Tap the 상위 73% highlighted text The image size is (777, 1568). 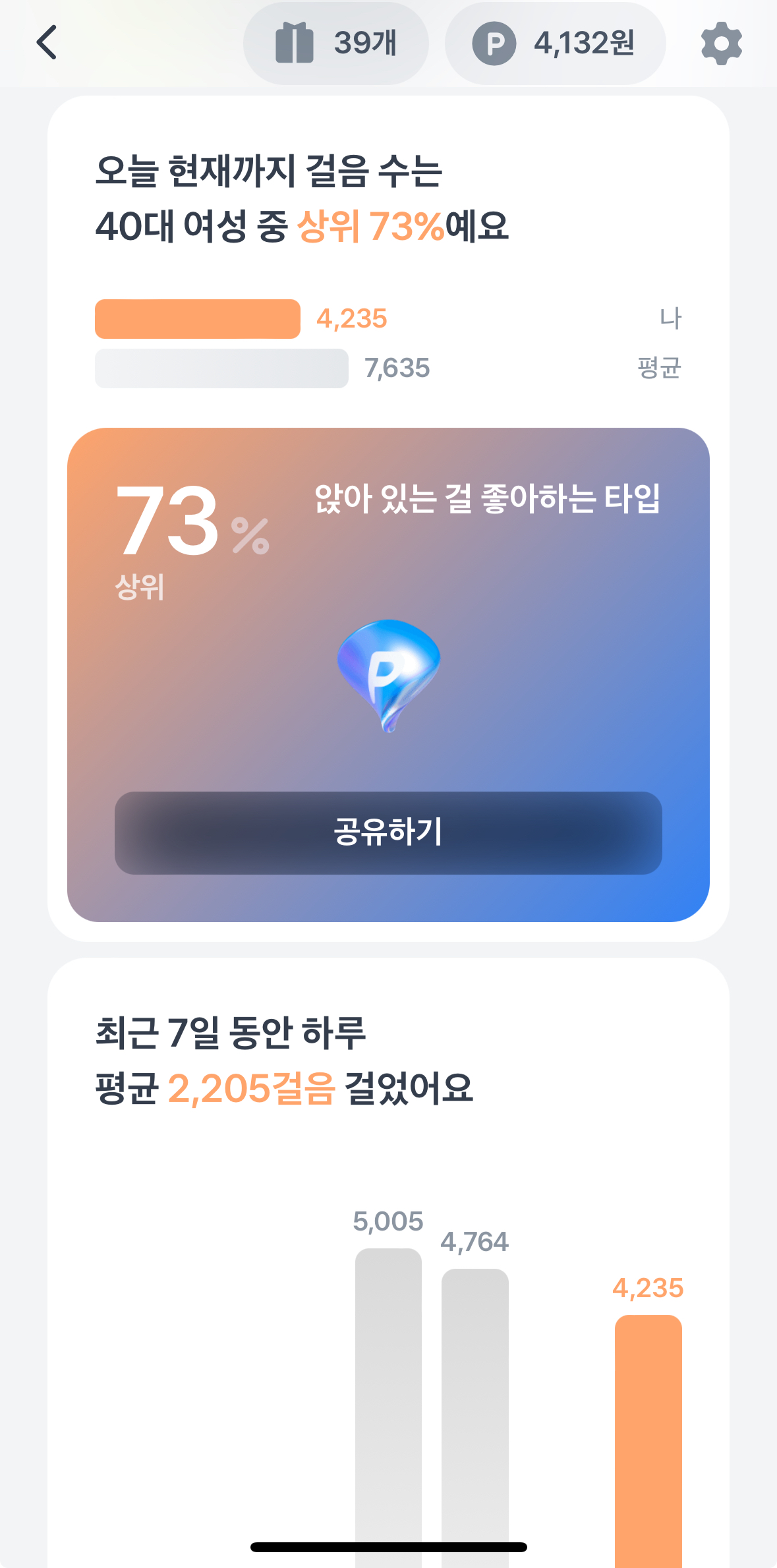[371, 227]
